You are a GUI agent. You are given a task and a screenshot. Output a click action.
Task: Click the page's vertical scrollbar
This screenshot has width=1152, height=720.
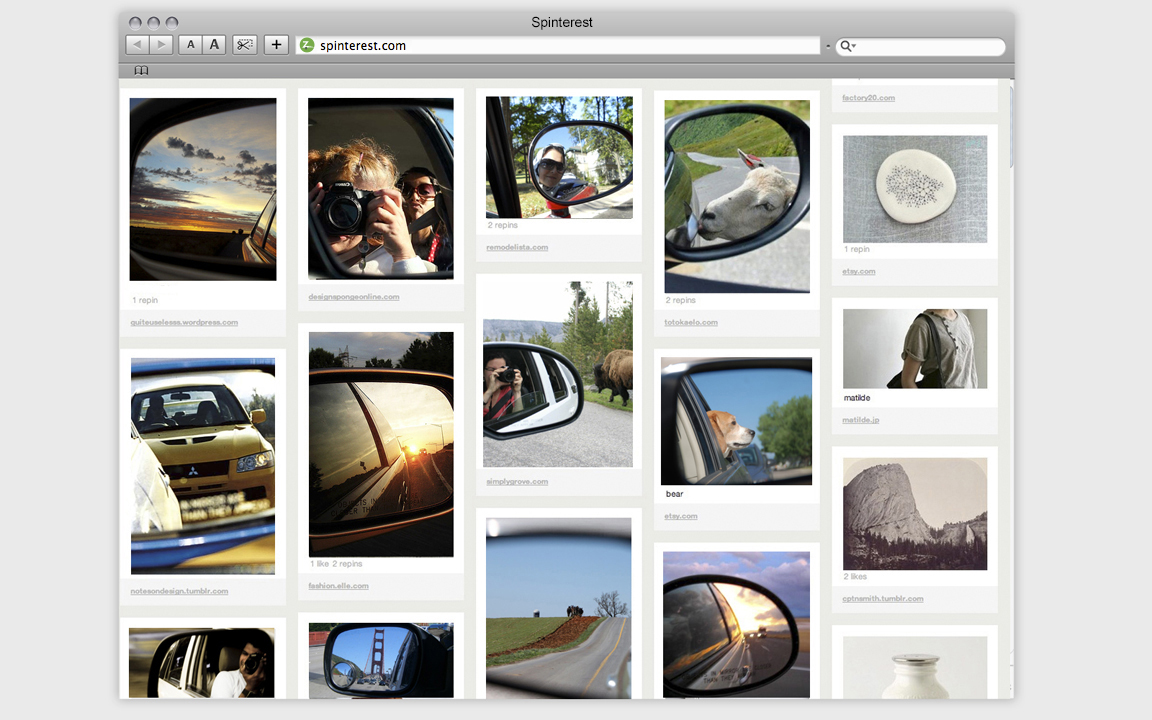click(x=1012, y=125)
